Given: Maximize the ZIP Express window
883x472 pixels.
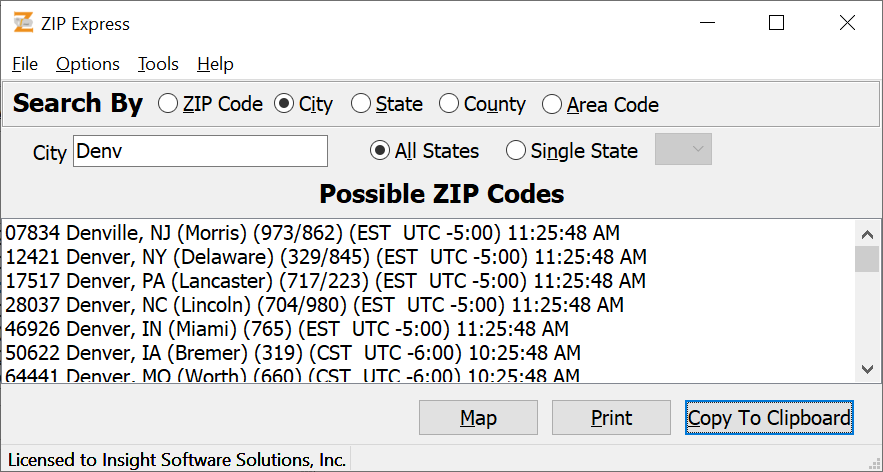Looking at the screenshot, I should point(776,23).
